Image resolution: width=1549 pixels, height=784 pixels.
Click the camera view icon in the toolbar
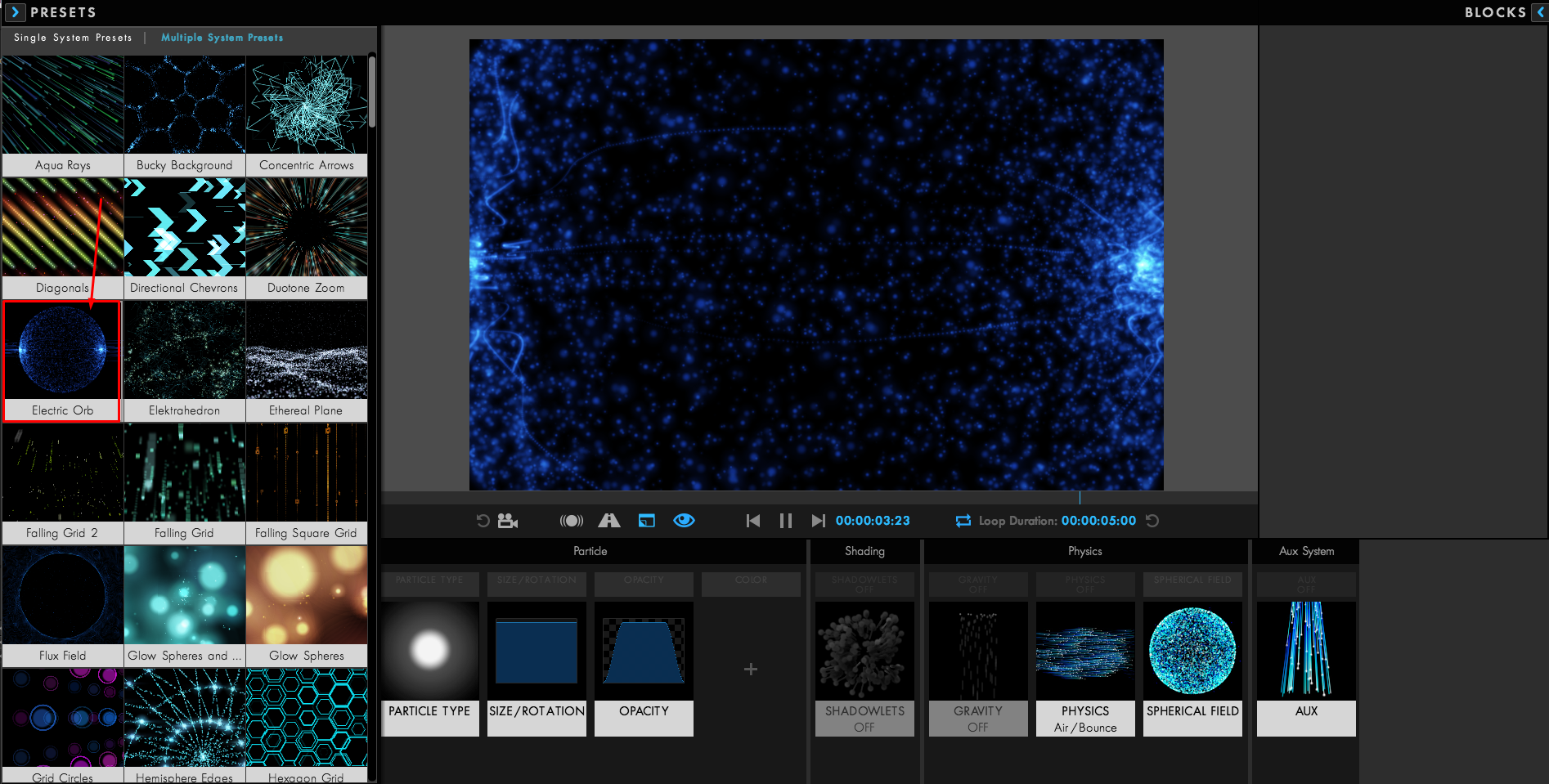[507, 520]
